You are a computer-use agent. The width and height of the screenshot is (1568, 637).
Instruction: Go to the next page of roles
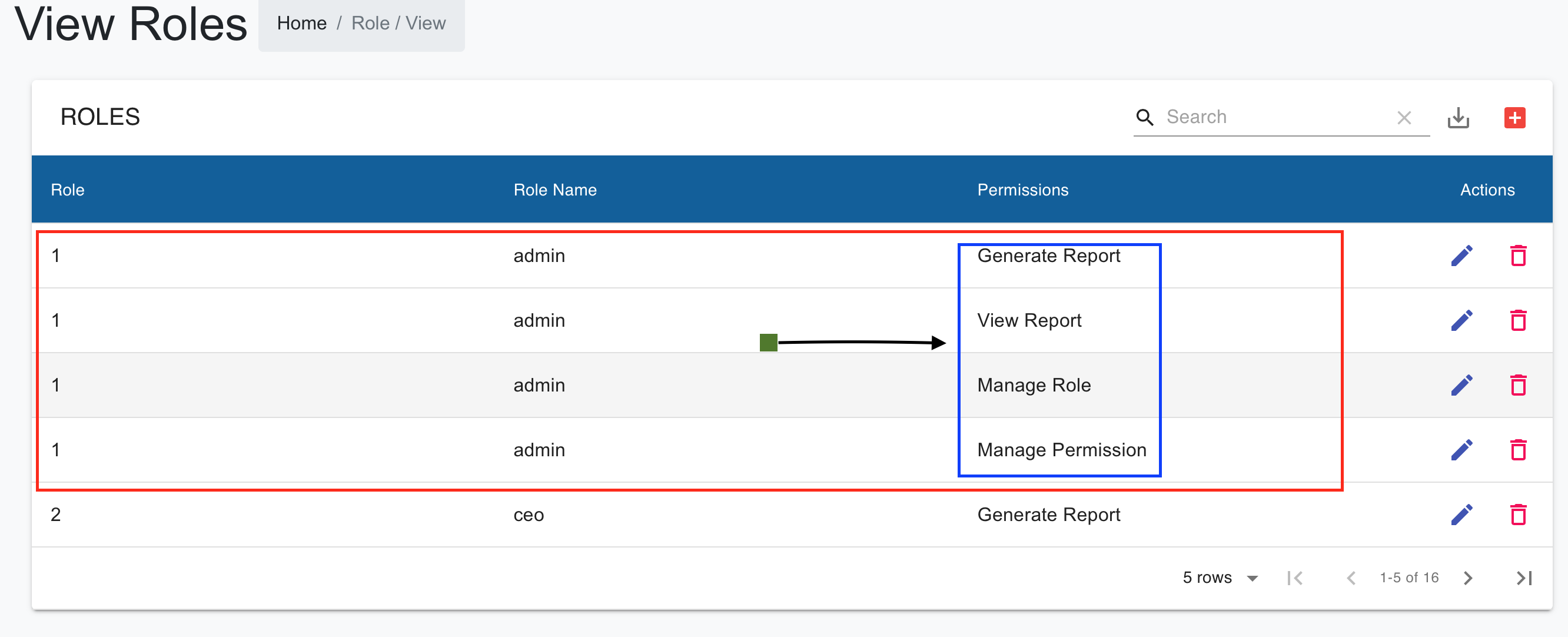click(x=1468, y=578)
